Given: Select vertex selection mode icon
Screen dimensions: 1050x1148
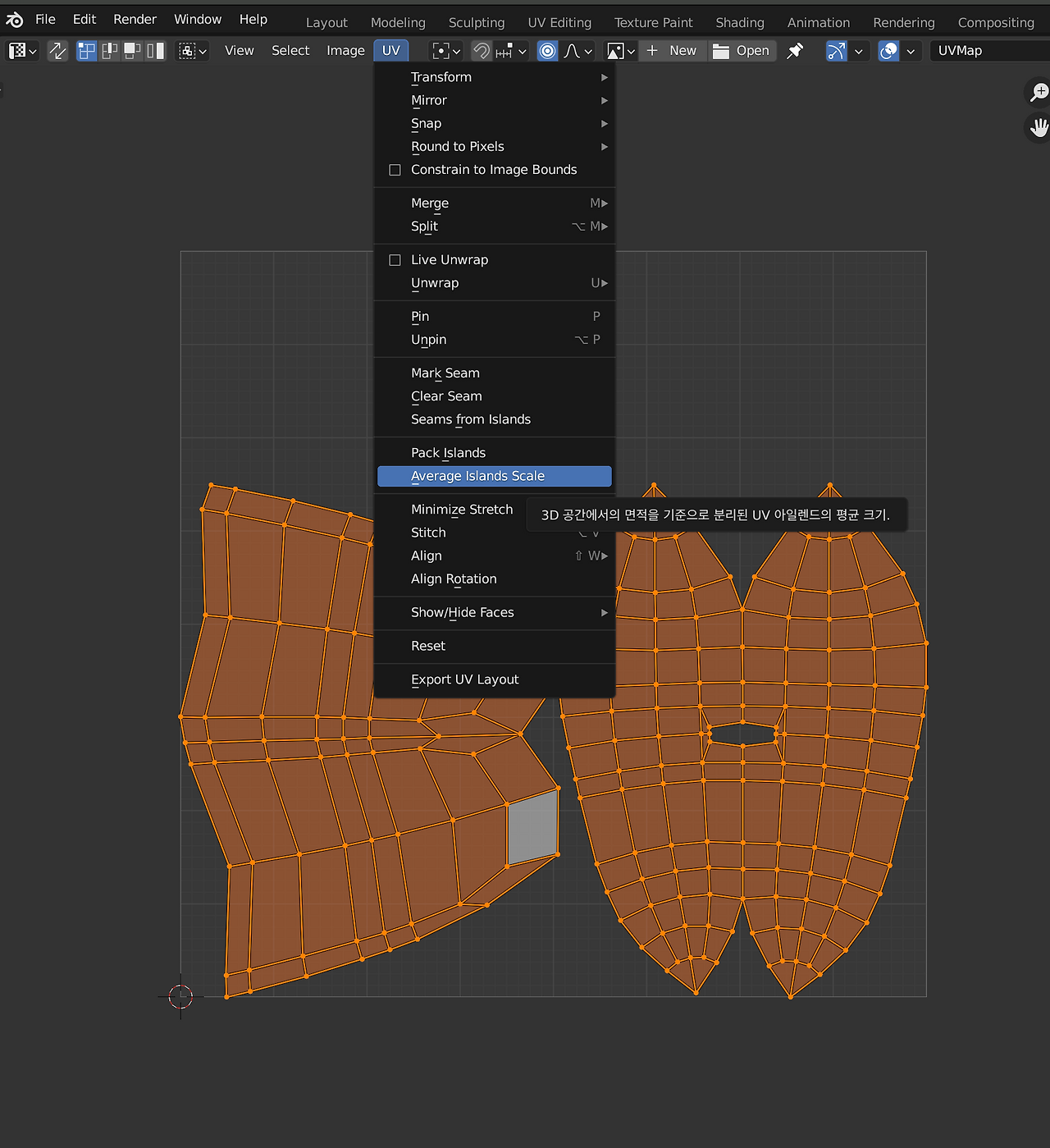Looking at the screenshot, I should coord(87,51).
